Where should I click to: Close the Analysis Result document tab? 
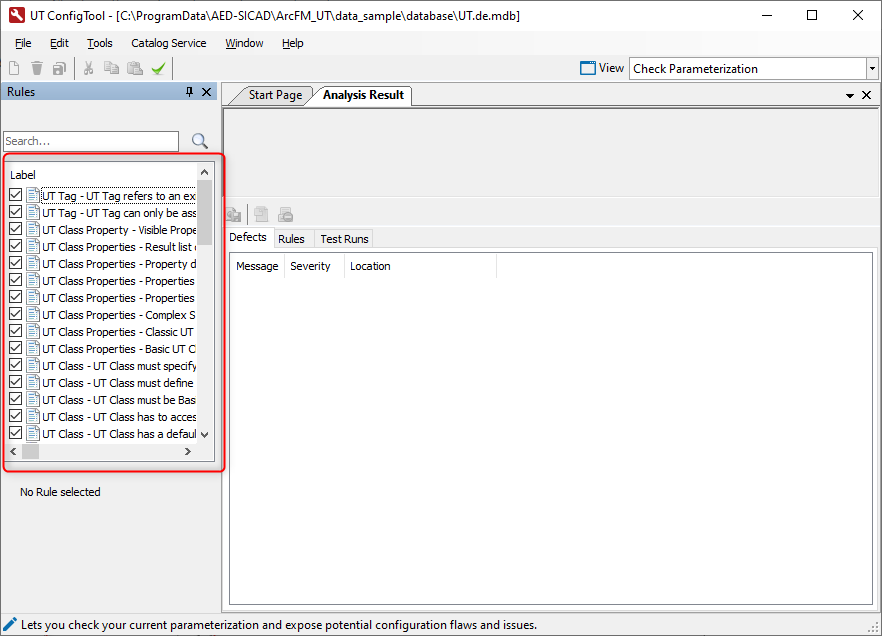click(x=866, y=95)
